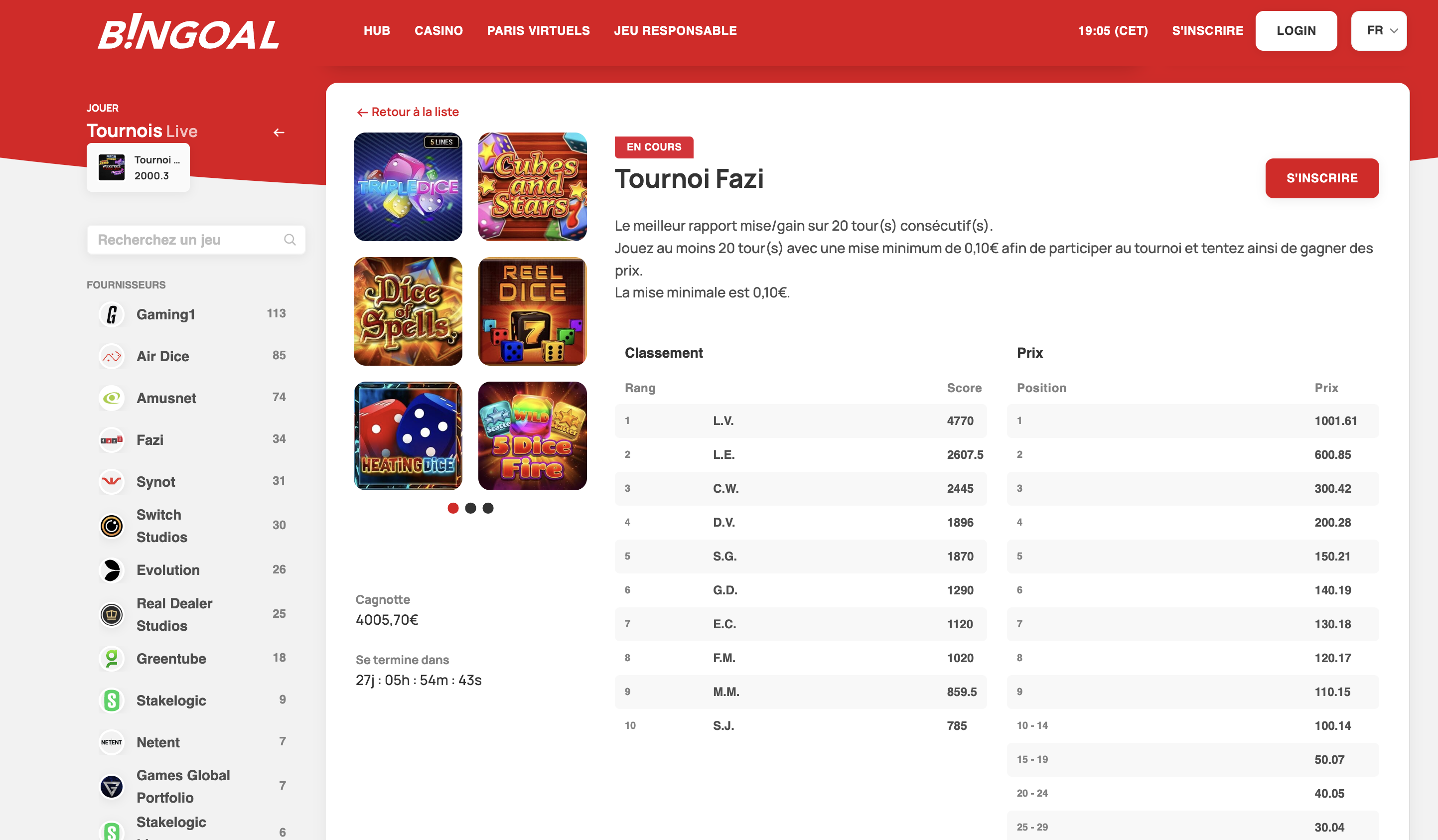Click the LOGIN button
This screenshot has height=840, width=1438.
pyautogui.click(x=1296, y=31)
